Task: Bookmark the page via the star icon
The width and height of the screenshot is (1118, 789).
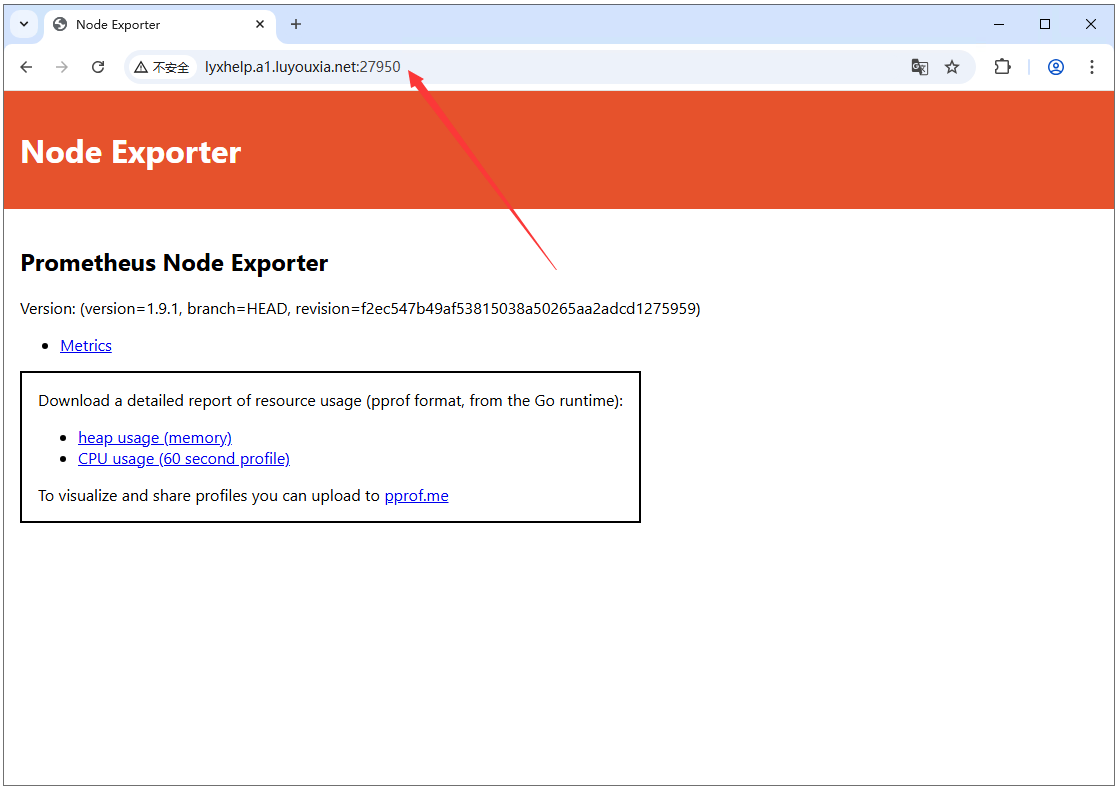Action: [952, 67]
